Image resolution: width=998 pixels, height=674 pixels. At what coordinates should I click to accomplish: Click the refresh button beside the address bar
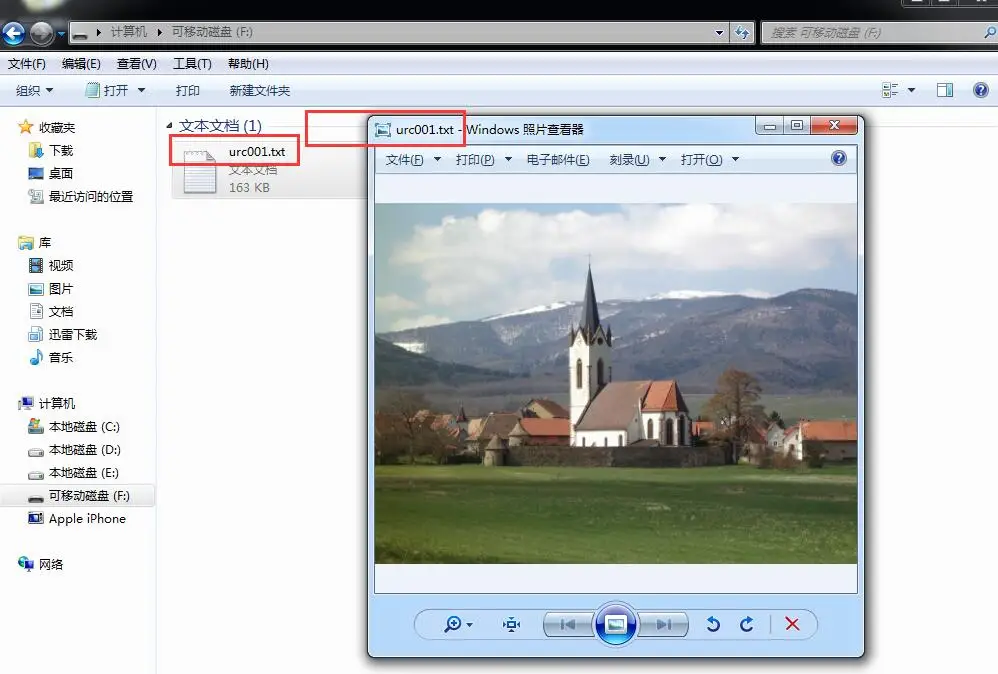741,32
